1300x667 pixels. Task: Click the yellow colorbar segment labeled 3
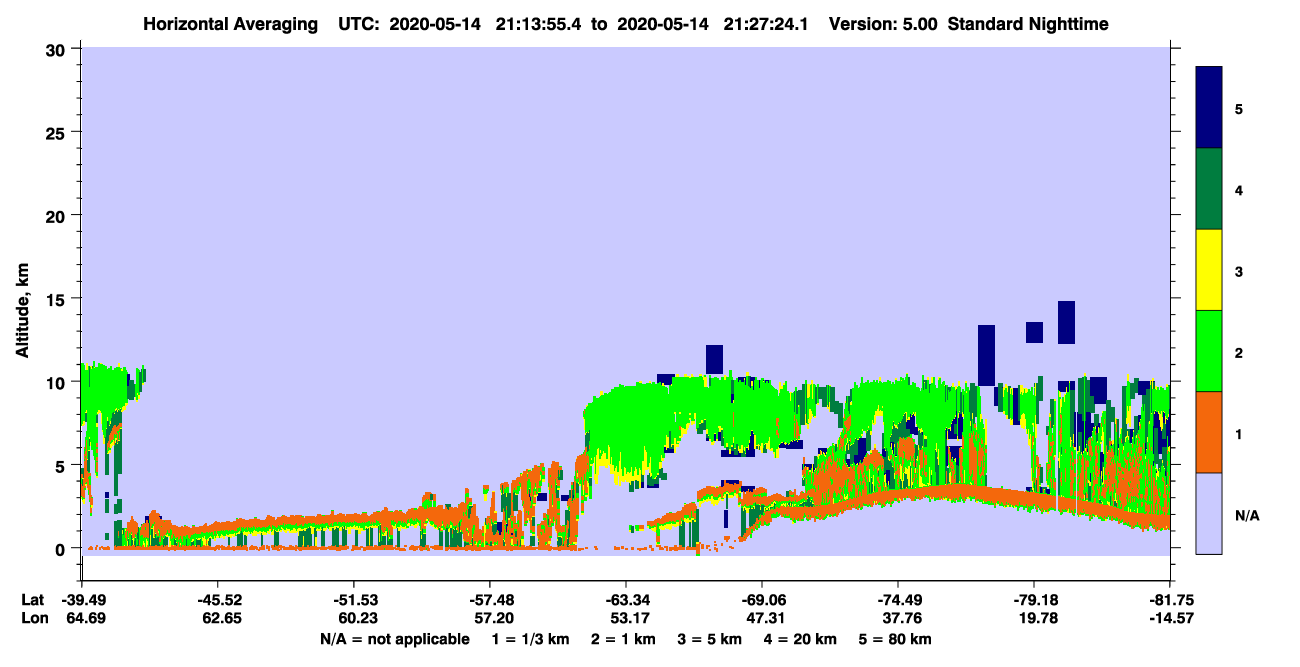click(x=1209, y=270)
